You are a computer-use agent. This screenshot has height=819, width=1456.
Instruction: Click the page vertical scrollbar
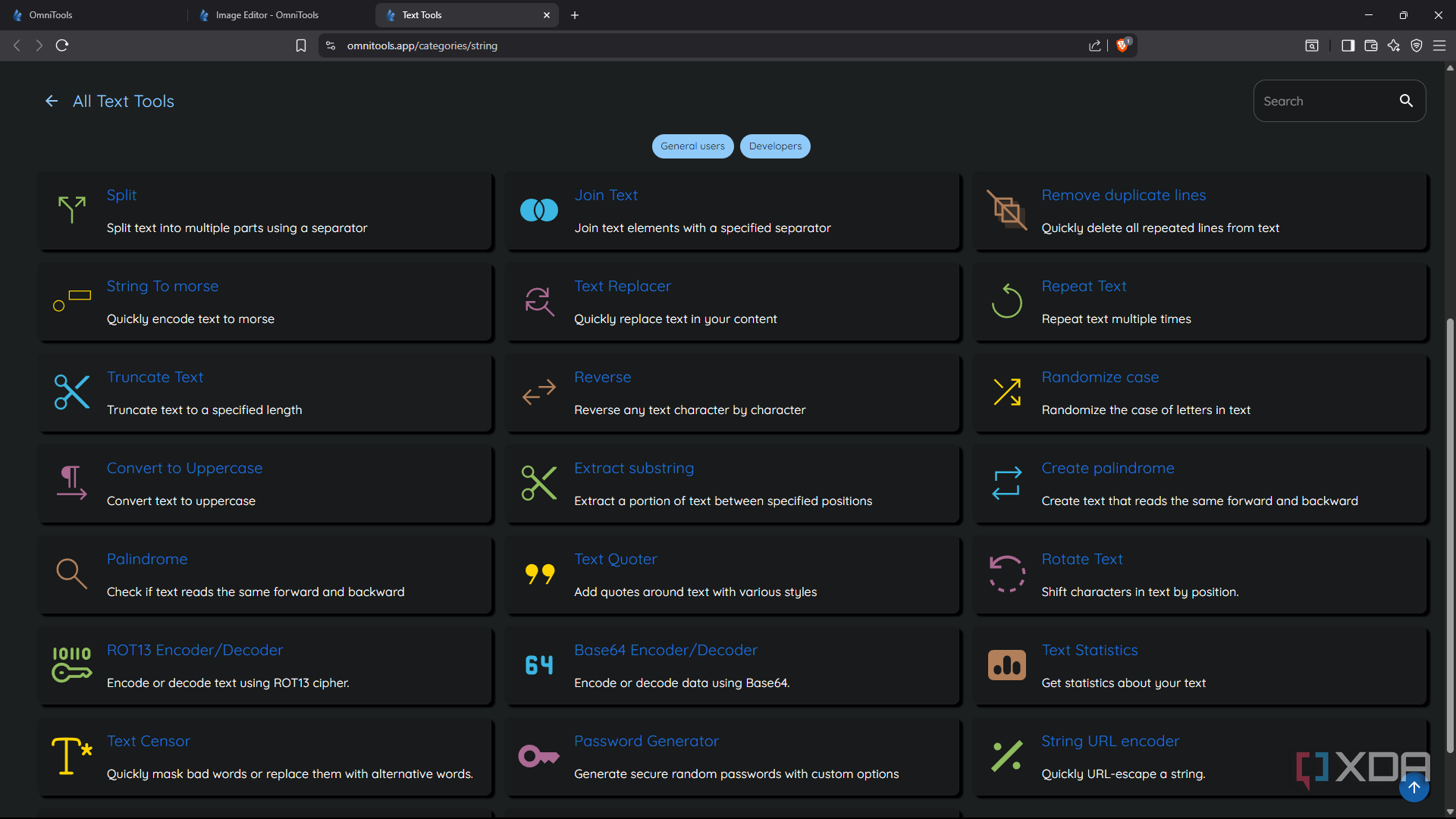pyautogui.click(x=1450, y=535)
